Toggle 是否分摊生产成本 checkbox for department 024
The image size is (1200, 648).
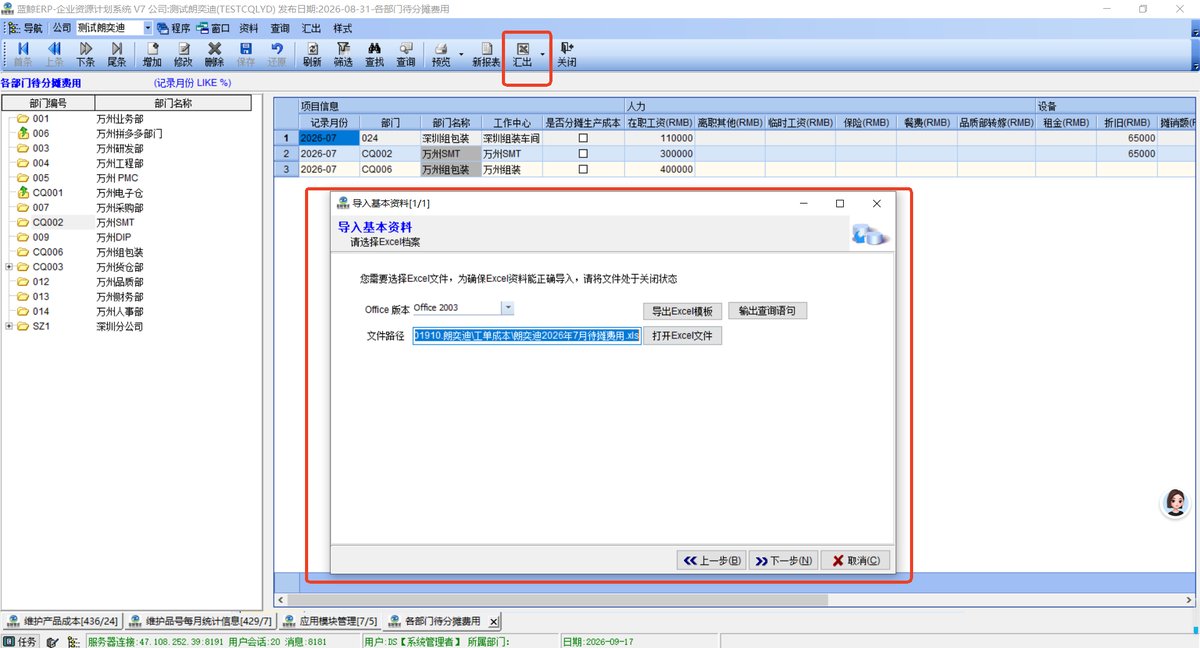(x=583, y=138)
